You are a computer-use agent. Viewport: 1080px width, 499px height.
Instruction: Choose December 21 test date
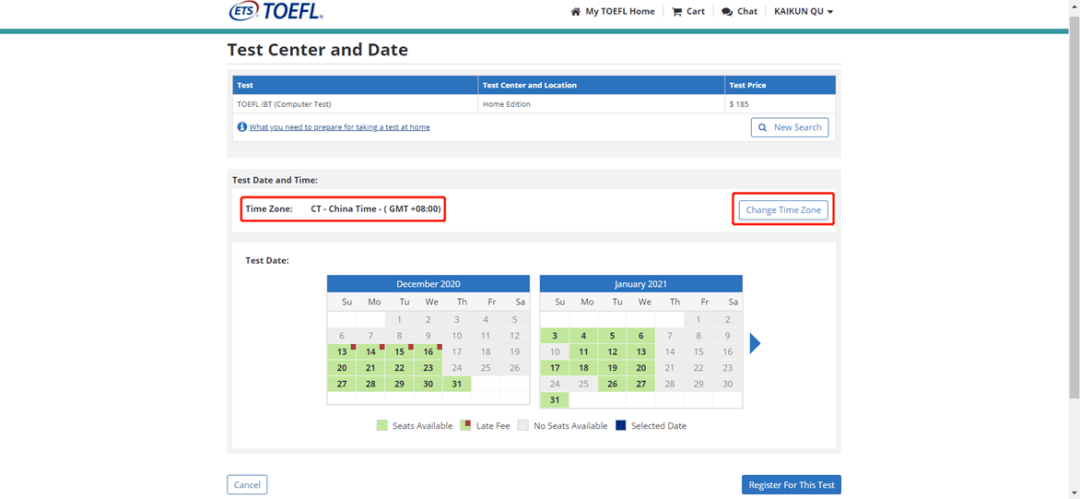(371, 368)
